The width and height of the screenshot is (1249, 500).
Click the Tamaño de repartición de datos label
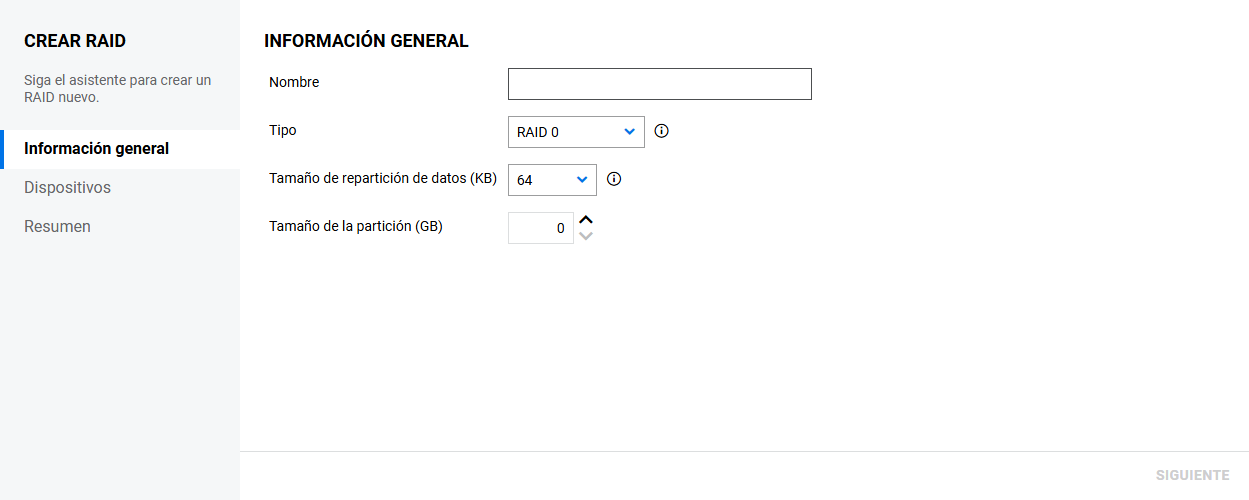(x=383, y=178)
